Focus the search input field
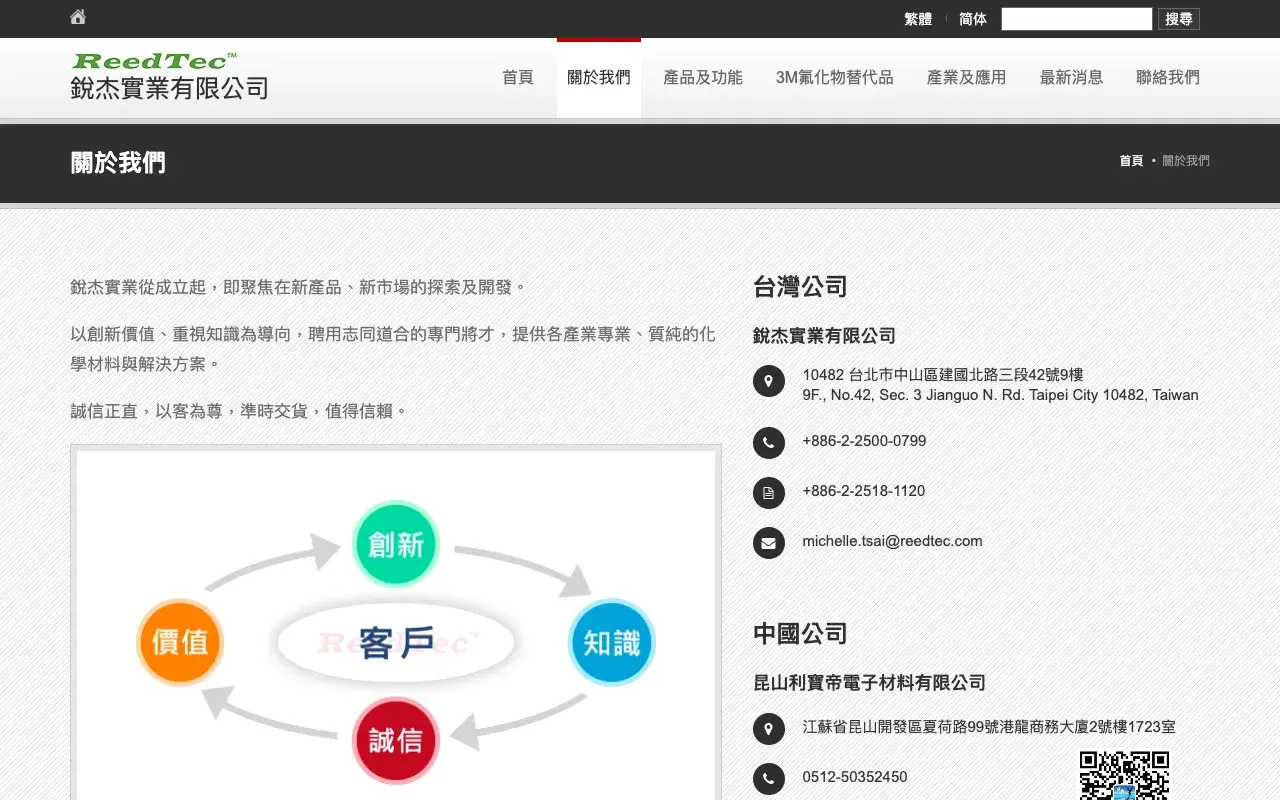This screenshot has width=1280, height=800. pyautogui.click(x=1077, y=19)
